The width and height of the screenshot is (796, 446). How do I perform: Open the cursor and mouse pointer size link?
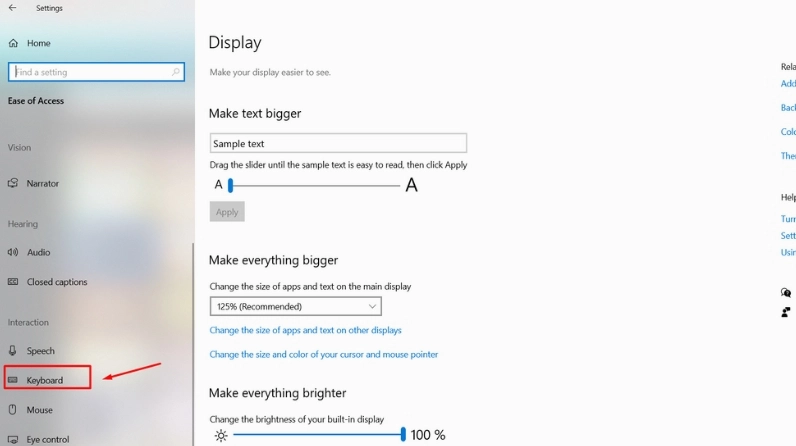pyautogui.click(x=323, y=354)
